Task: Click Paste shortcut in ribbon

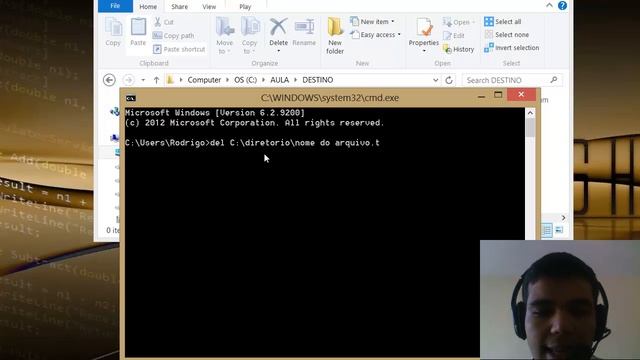Action: (179, 49)
